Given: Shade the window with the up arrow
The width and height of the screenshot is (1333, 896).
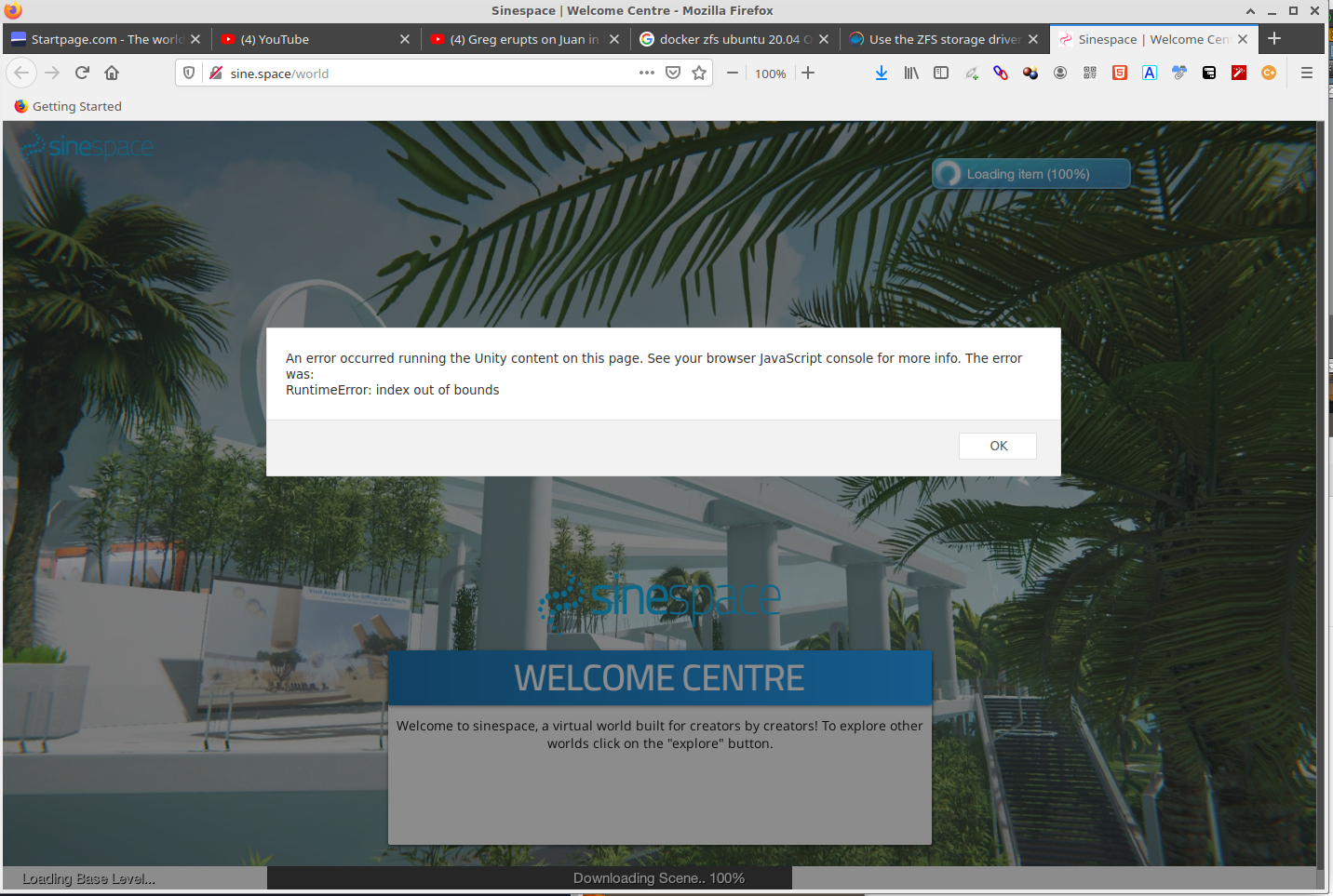Looking at the screenshot, I should (x=1250, y=10).
